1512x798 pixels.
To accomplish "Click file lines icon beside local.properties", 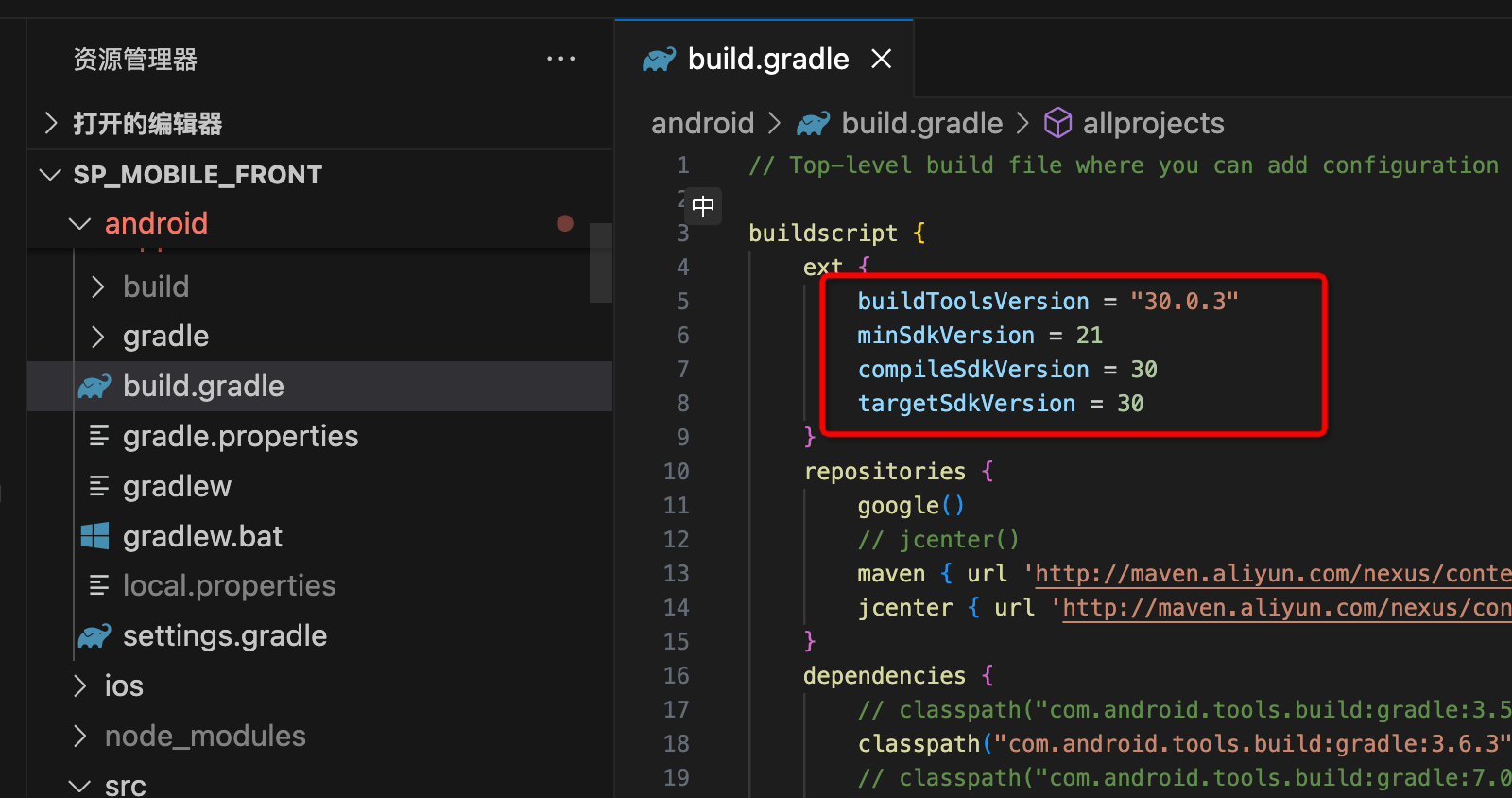I will [x=98, y=585].
